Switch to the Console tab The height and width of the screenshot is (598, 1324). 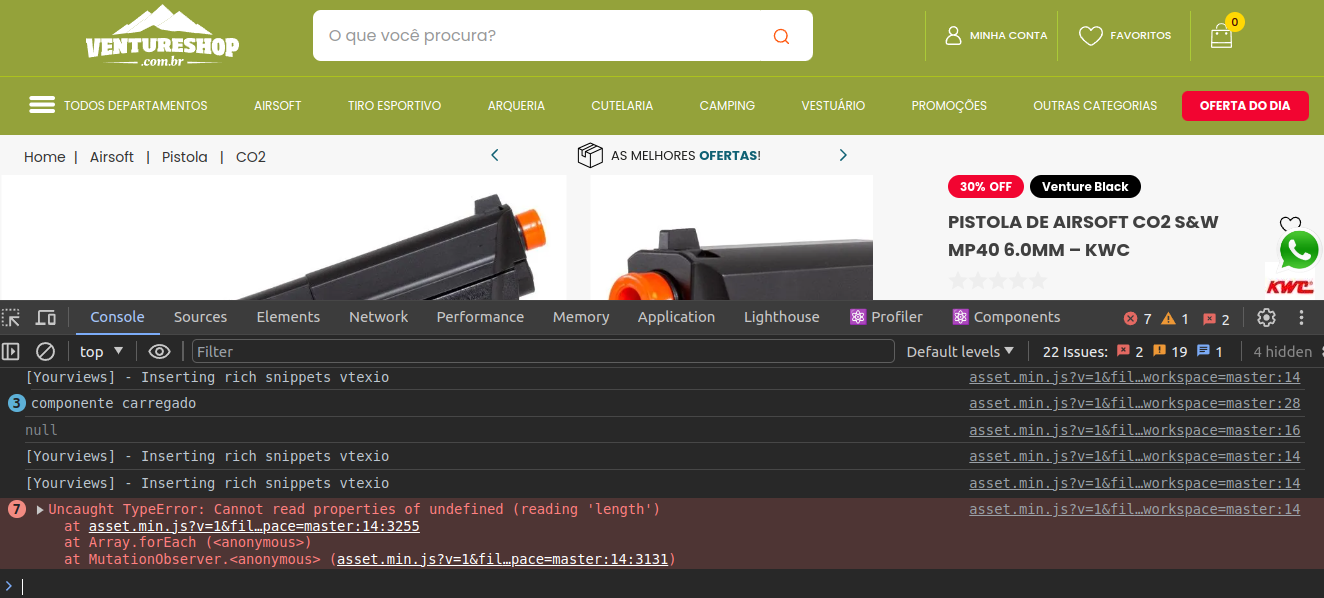pyautogui.click(x=117, y=317)
